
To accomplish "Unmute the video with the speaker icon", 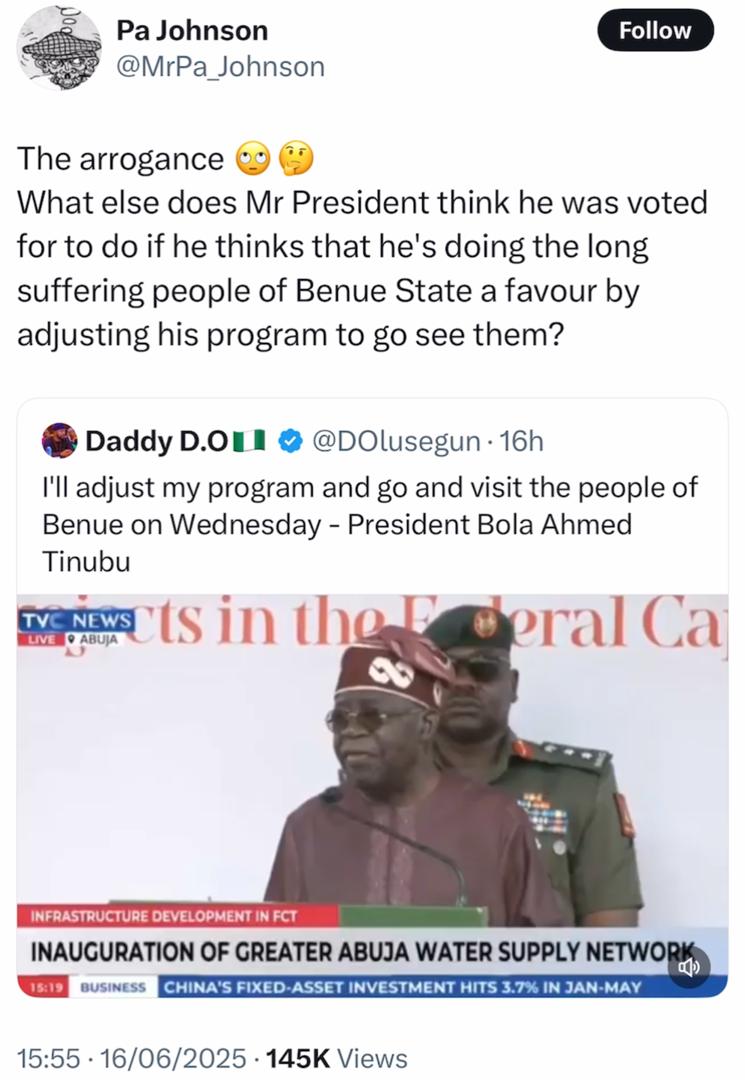I will [690, 967].
